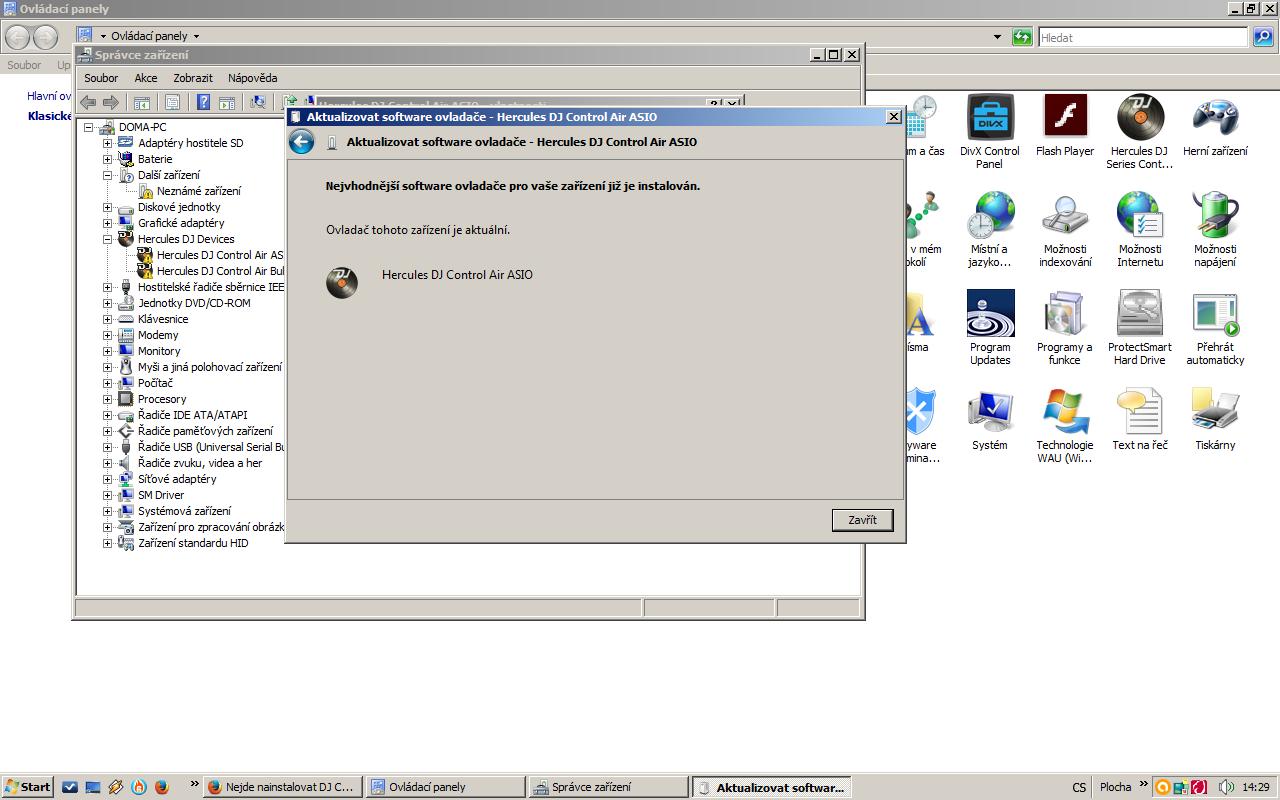Switch to Ovládací panely taskbar button

tap(445, 787)
